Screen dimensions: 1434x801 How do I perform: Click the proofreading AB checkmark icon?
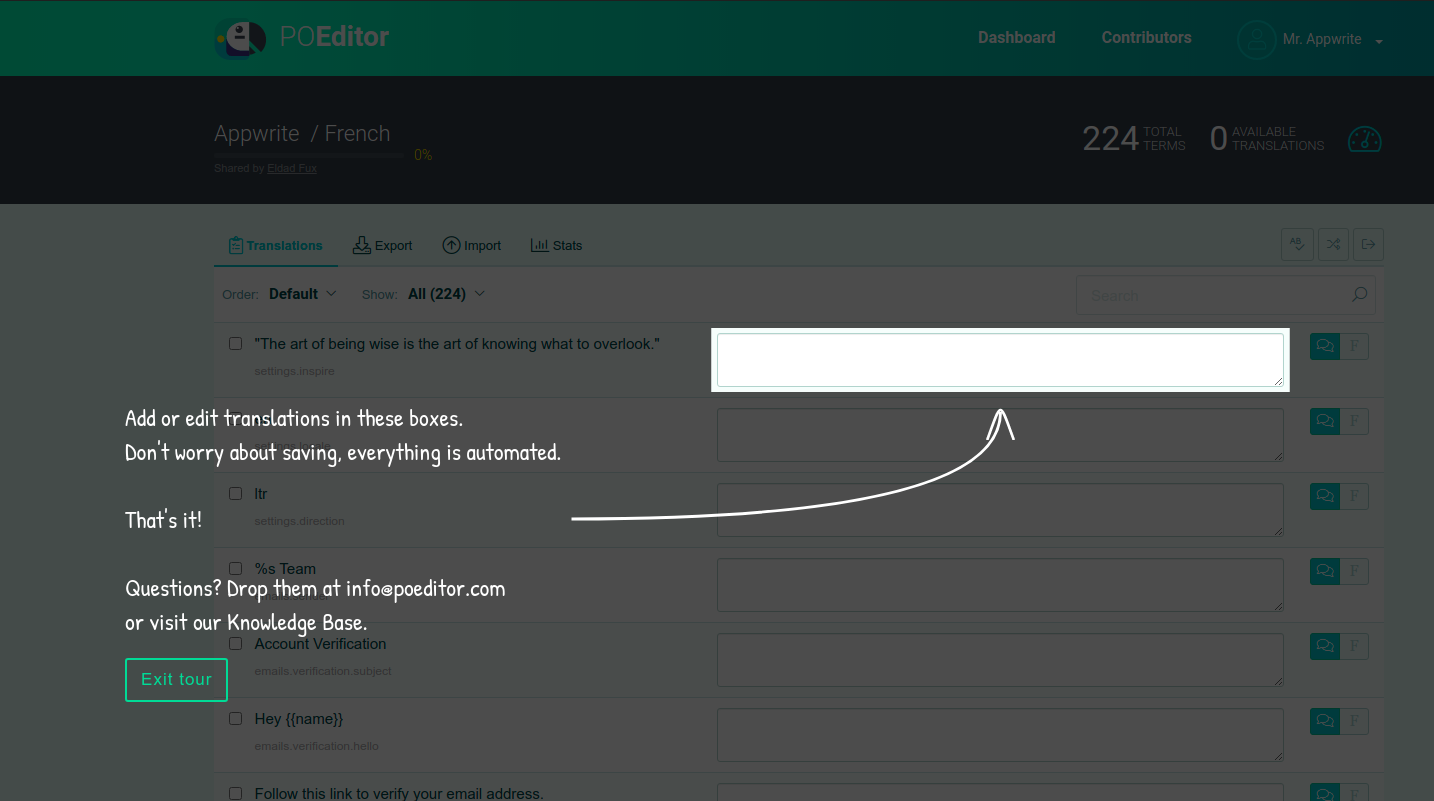point(1297,245)
